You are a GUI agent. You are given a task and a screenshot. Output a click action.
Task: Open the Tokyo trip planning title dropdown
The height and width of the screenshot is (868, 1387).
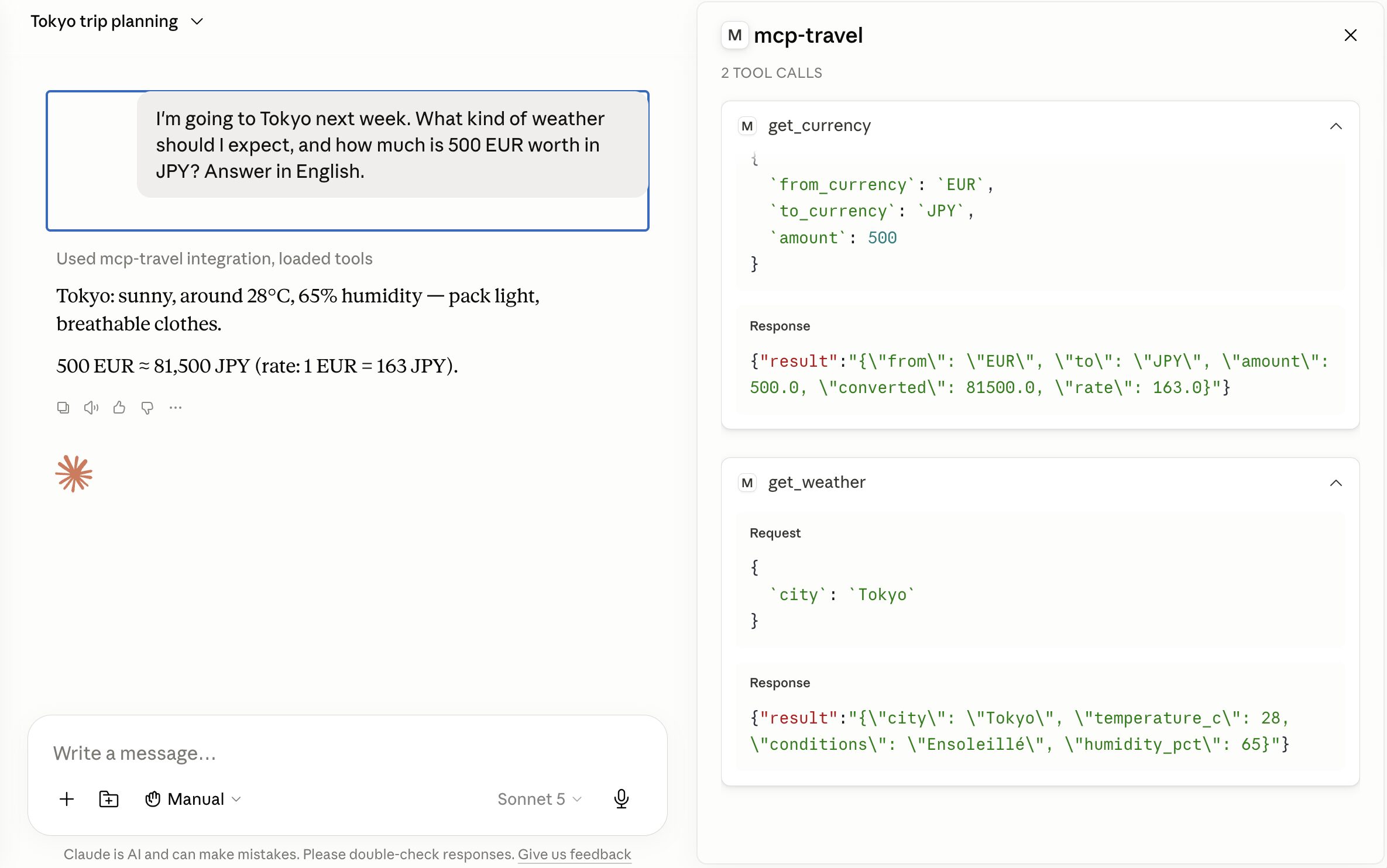(117, 22)
